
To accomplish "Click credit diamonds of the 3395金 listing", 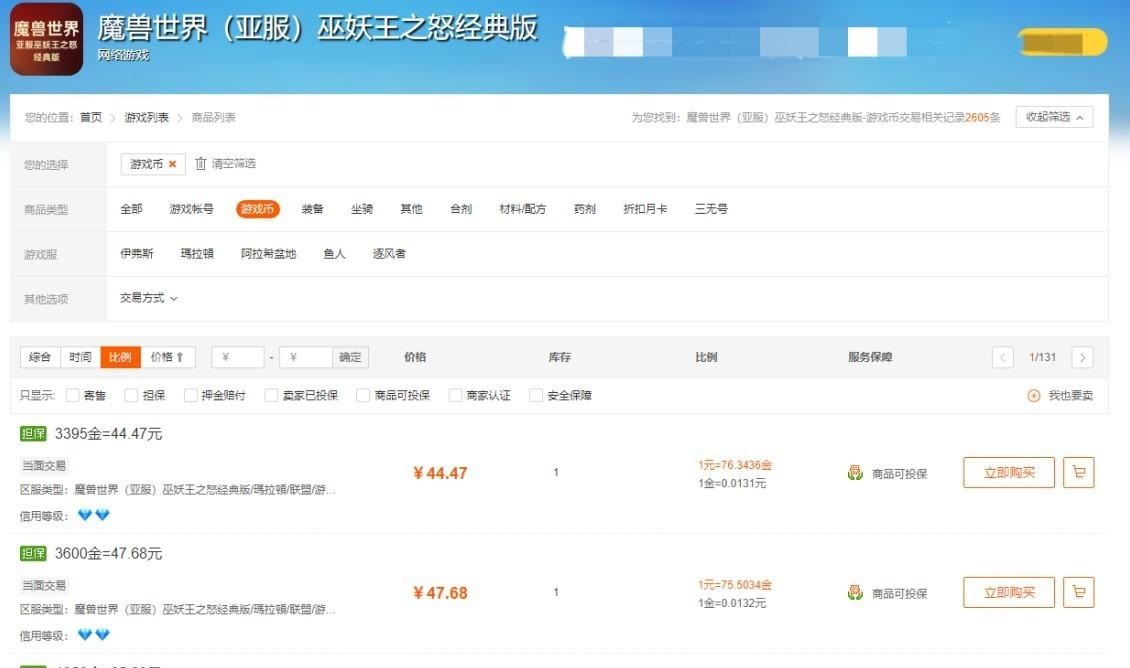I will pos(94,515).
